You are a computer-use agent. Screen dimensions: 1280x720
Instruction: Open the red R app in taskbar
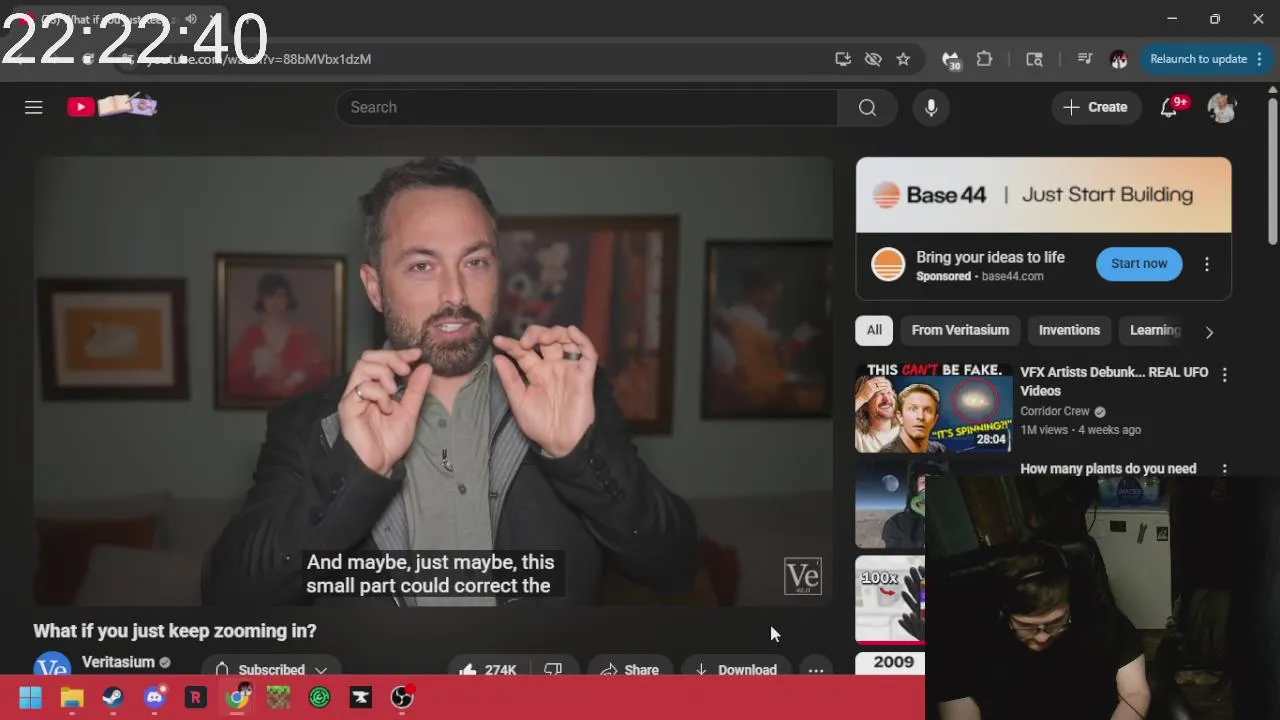pyautogui.click(x=195, y=697)
